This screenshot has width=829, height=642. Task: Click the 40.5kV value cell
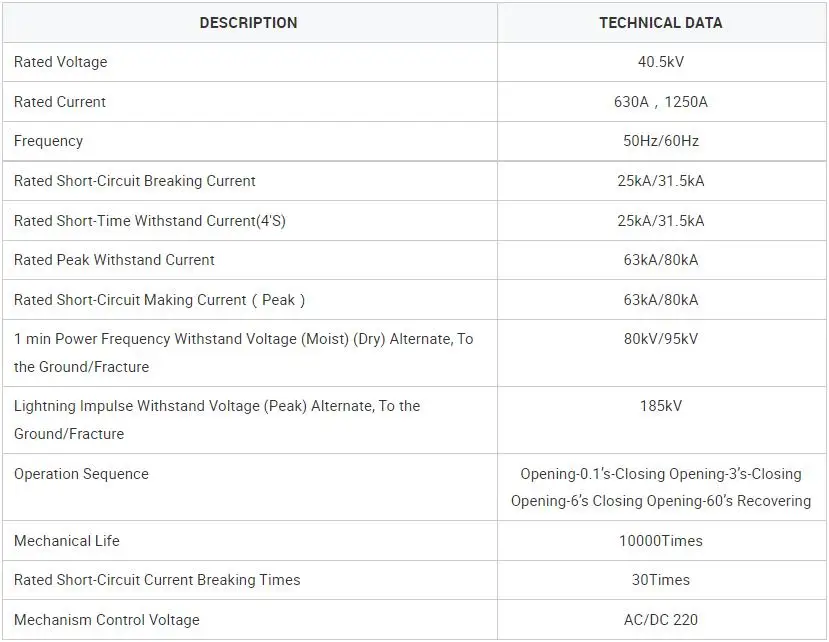pos(660,62)
